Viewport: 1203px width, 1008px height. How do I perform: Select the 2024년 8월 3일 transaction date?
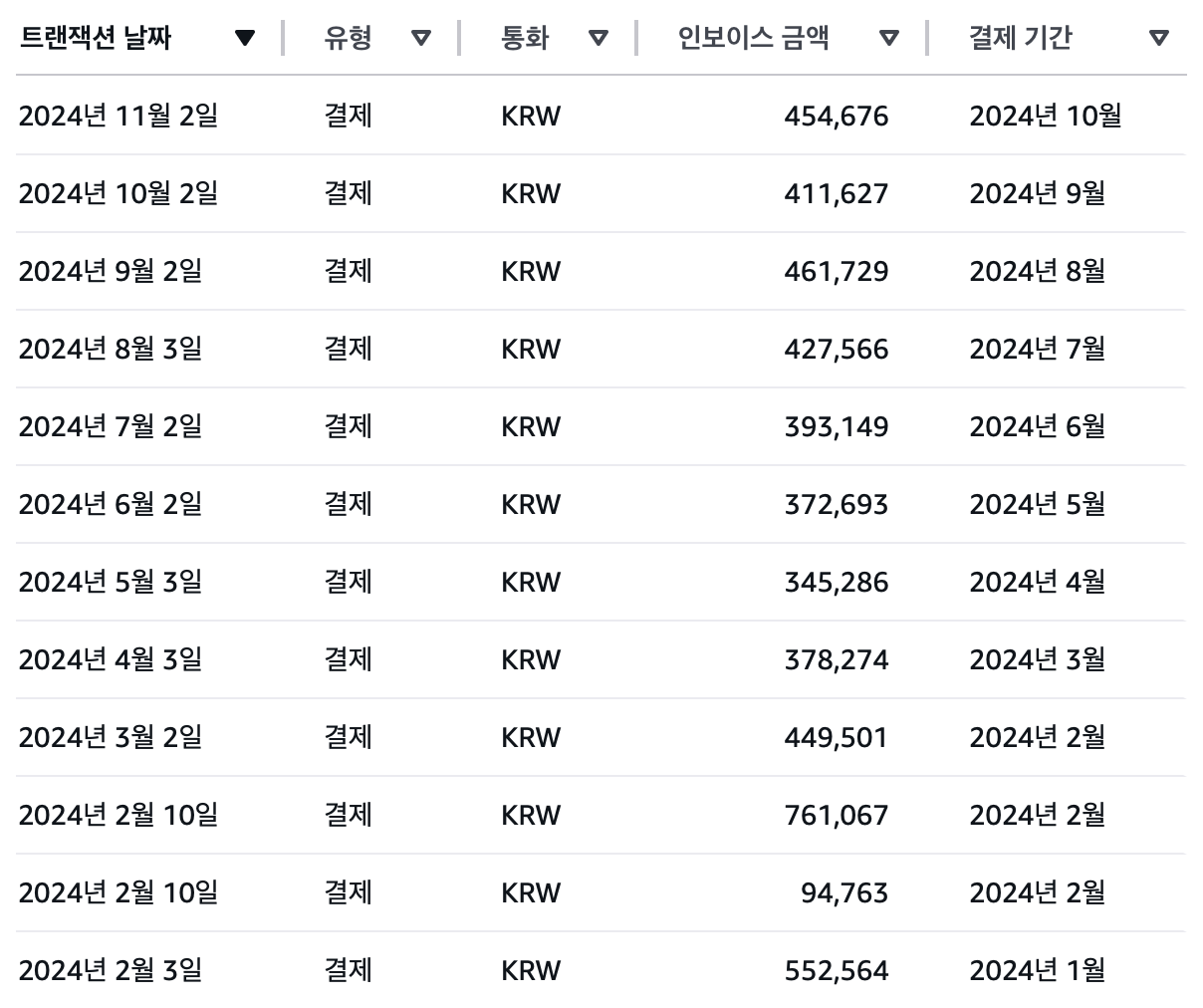click(110, 349)
